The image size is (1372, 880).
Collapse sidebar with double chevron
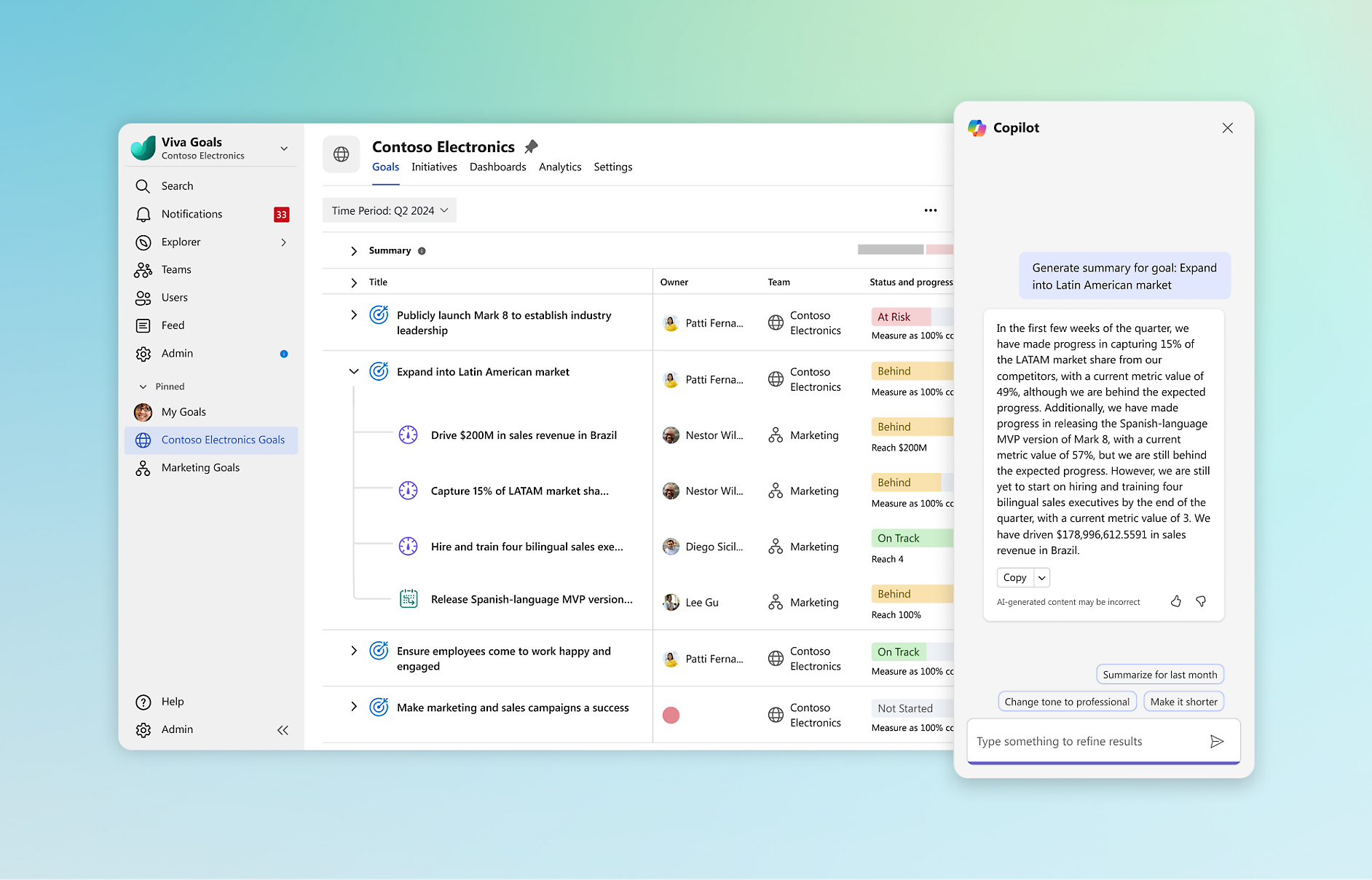283,730
